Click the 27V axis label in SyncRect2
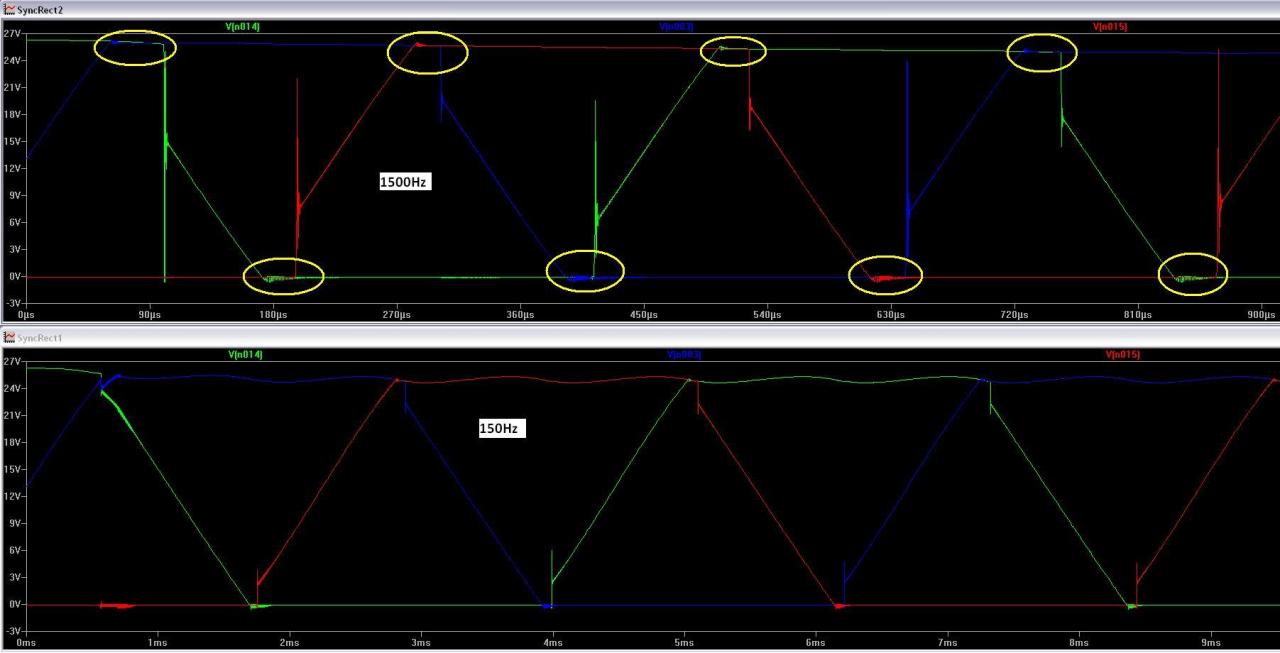 coord(12,34)
